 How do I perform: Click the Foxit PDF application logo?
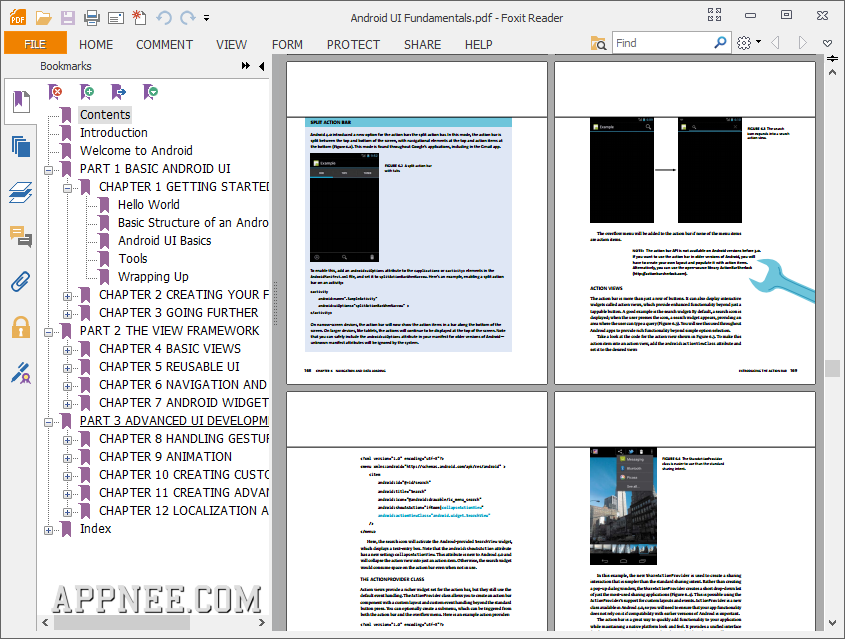tap(18, 18)
